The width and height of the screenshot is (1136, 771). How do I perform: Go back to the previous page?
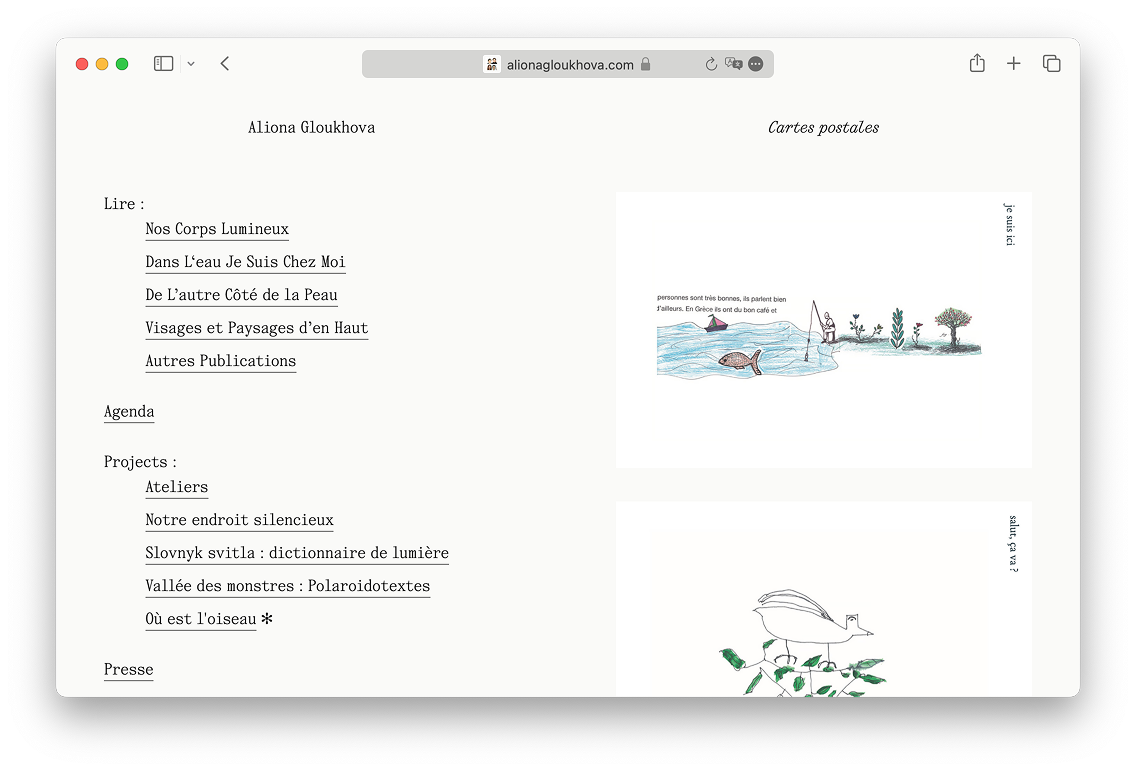(225, 64)
